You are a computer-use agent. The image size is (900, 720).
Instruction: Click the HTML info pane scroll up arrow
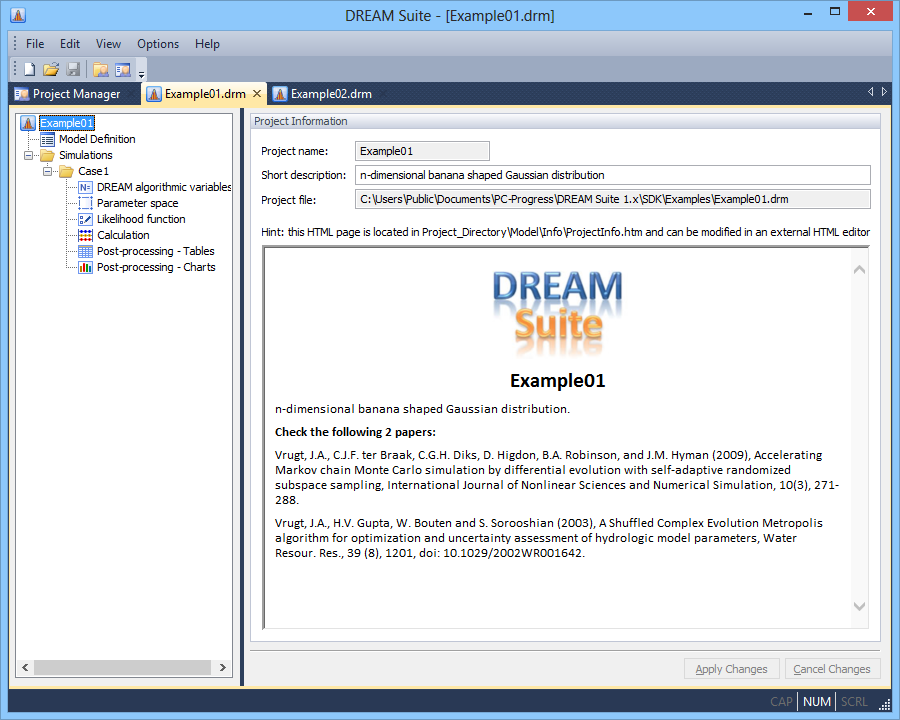point(859,269)
